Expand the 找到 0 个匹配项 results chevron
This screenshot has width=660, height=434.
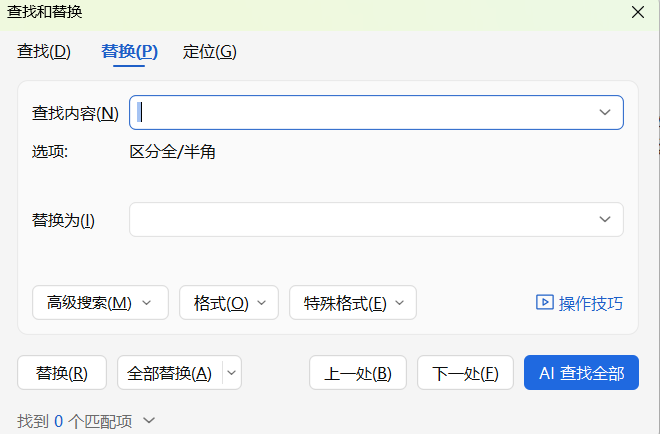[150, 421]
